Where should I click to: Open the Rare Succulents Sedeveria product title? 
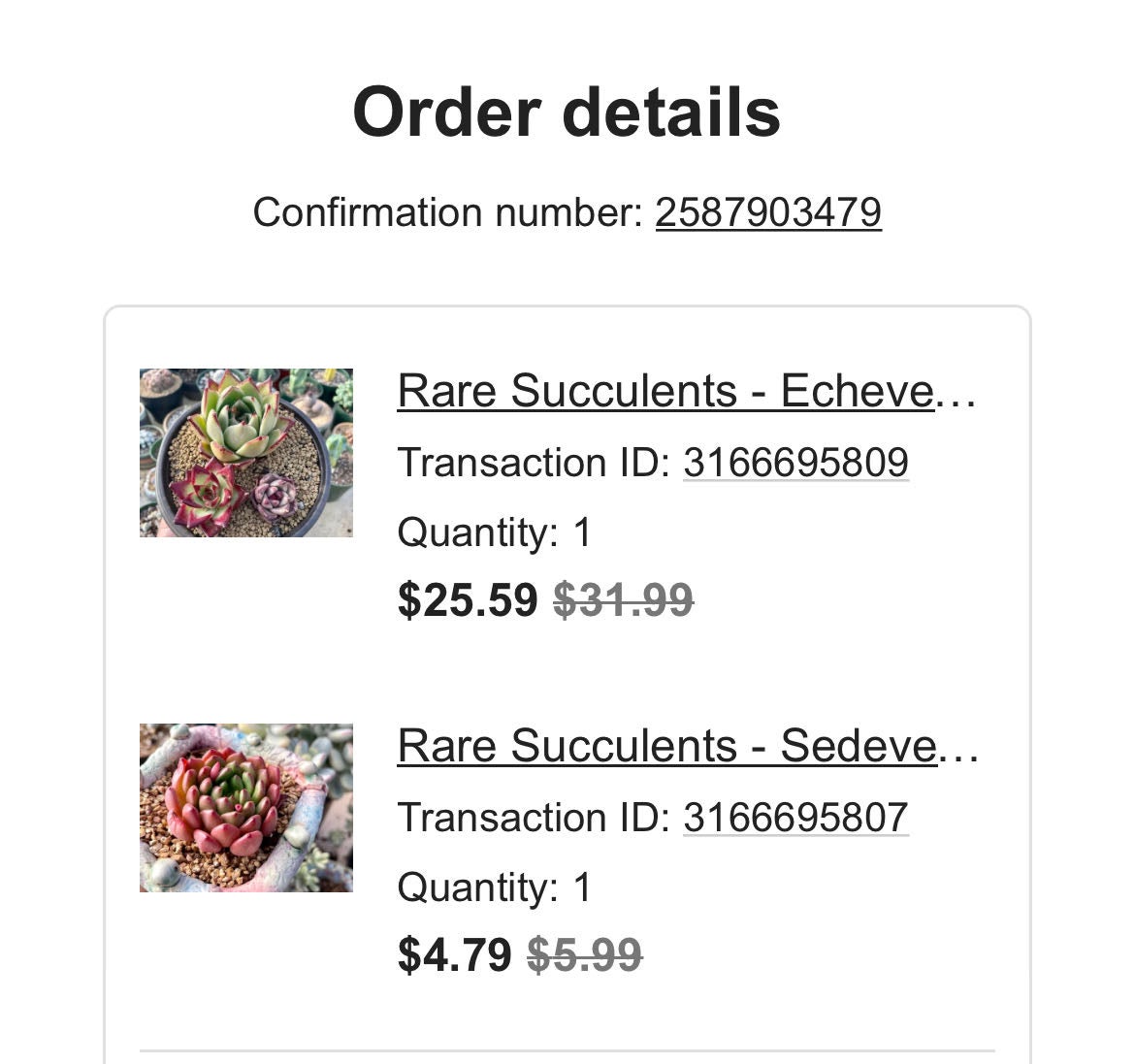665,746
